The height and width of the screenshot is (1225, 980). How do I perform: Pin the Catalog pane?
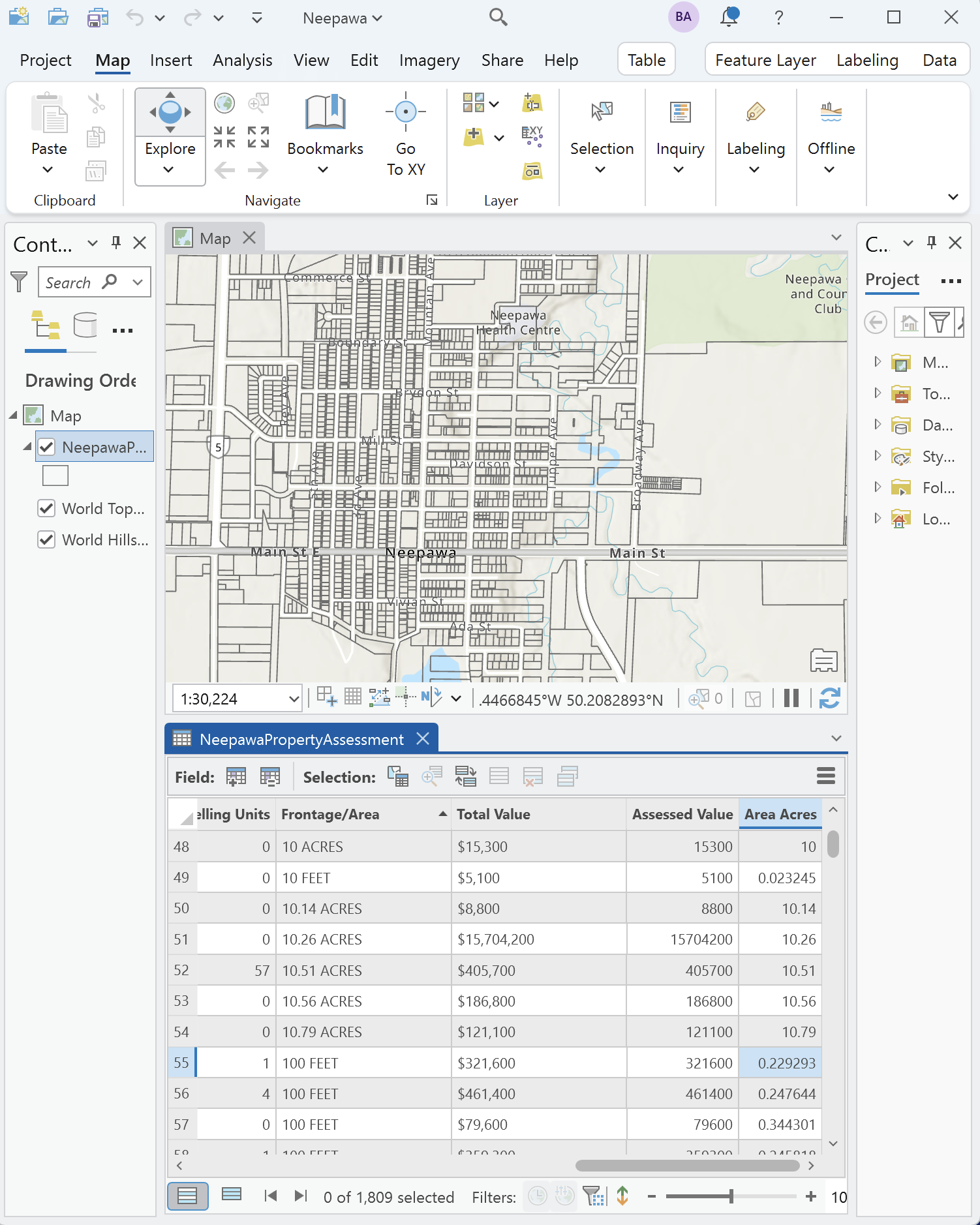click(x=932, y=243)
